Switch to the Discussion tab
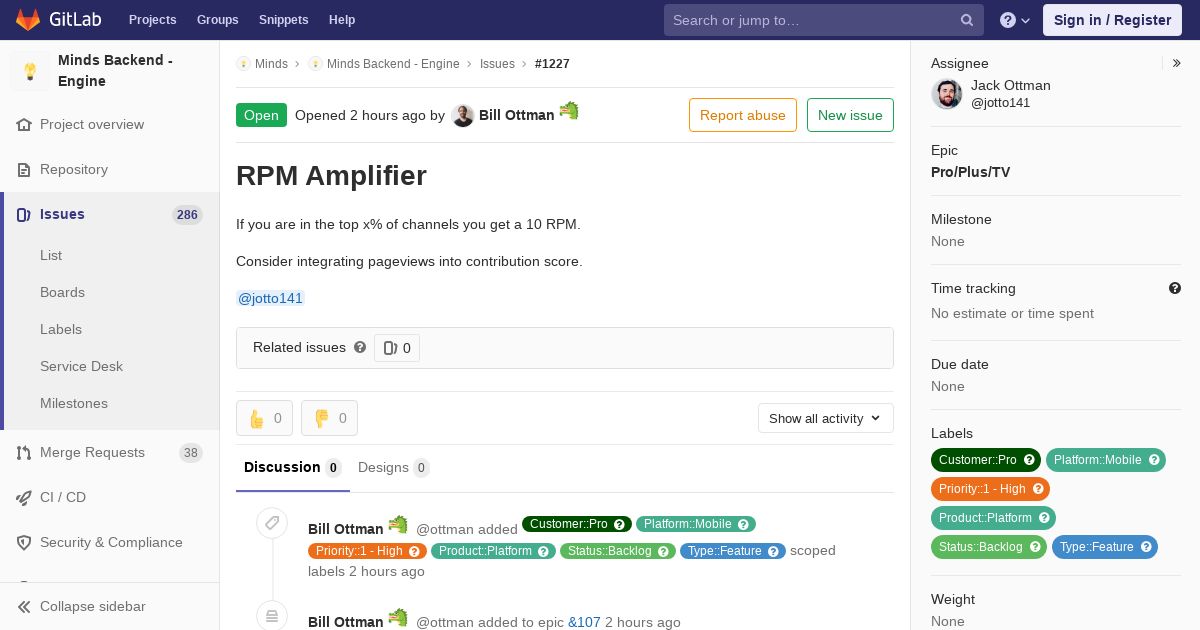 [293, 468]
